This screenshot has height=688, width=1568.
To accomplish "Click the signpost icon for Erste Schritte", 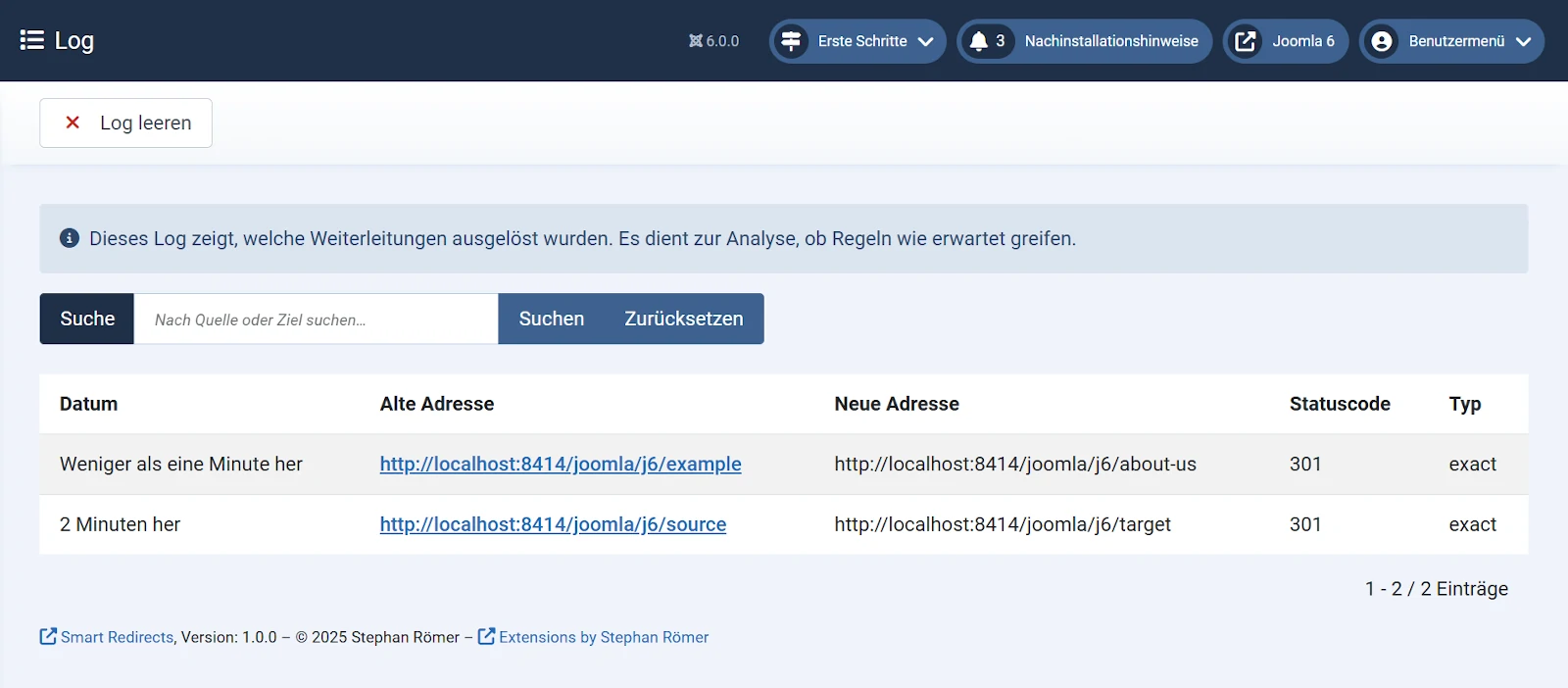I will pyautogui.click(x=791, y=41).
